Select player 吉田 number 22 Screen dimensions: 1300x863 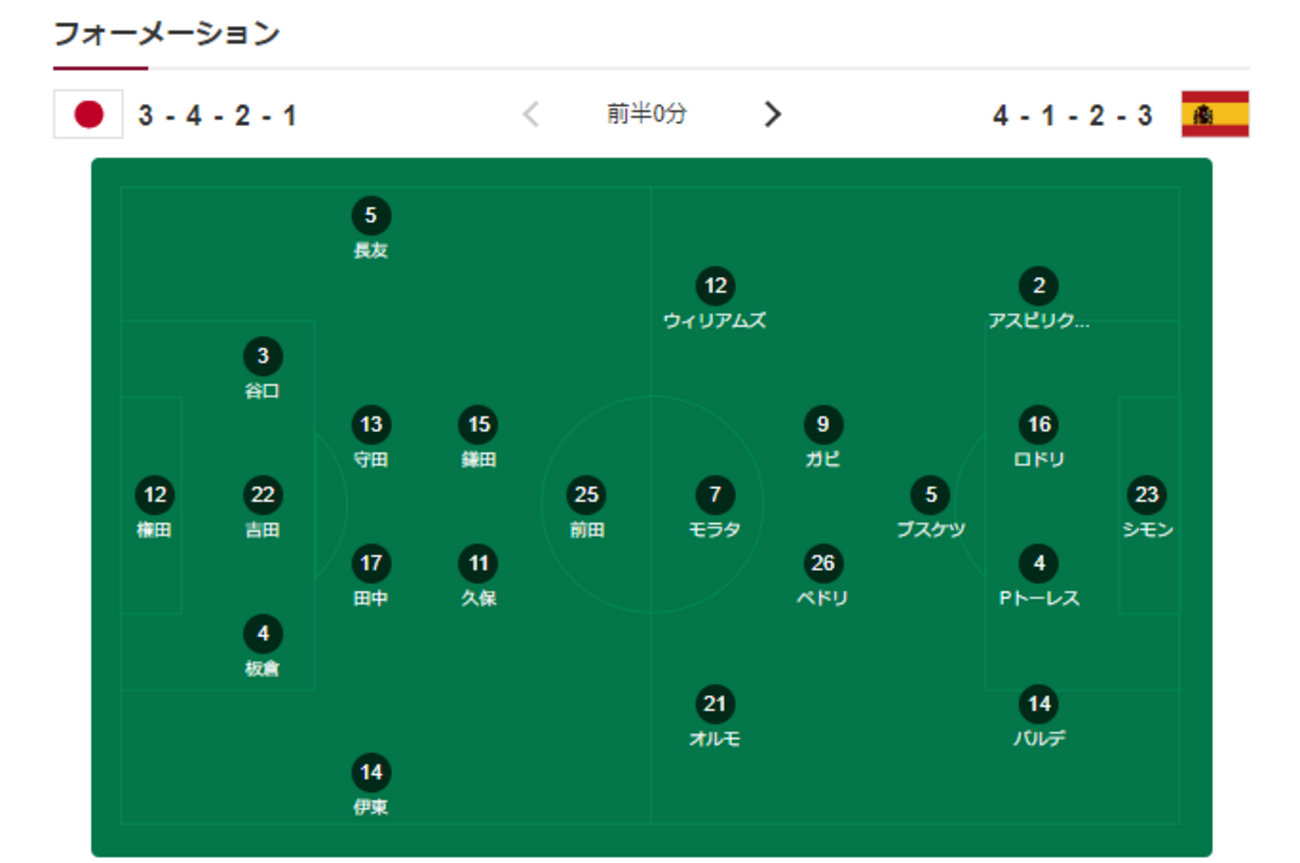pos(263,494)
